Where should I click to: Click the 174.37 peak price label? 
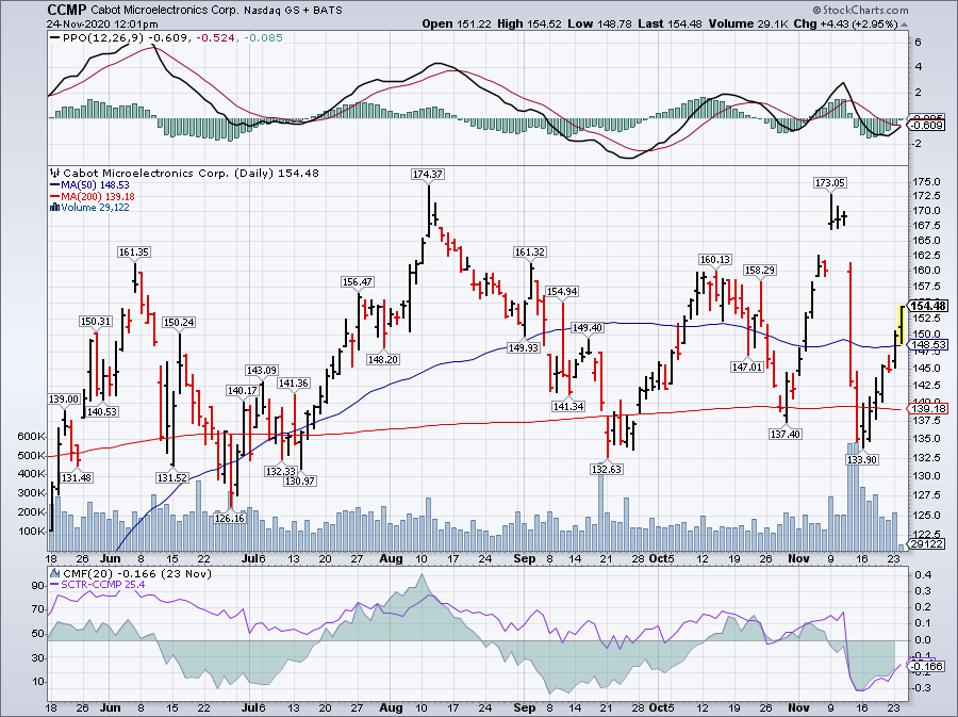[x=428, y=175]
